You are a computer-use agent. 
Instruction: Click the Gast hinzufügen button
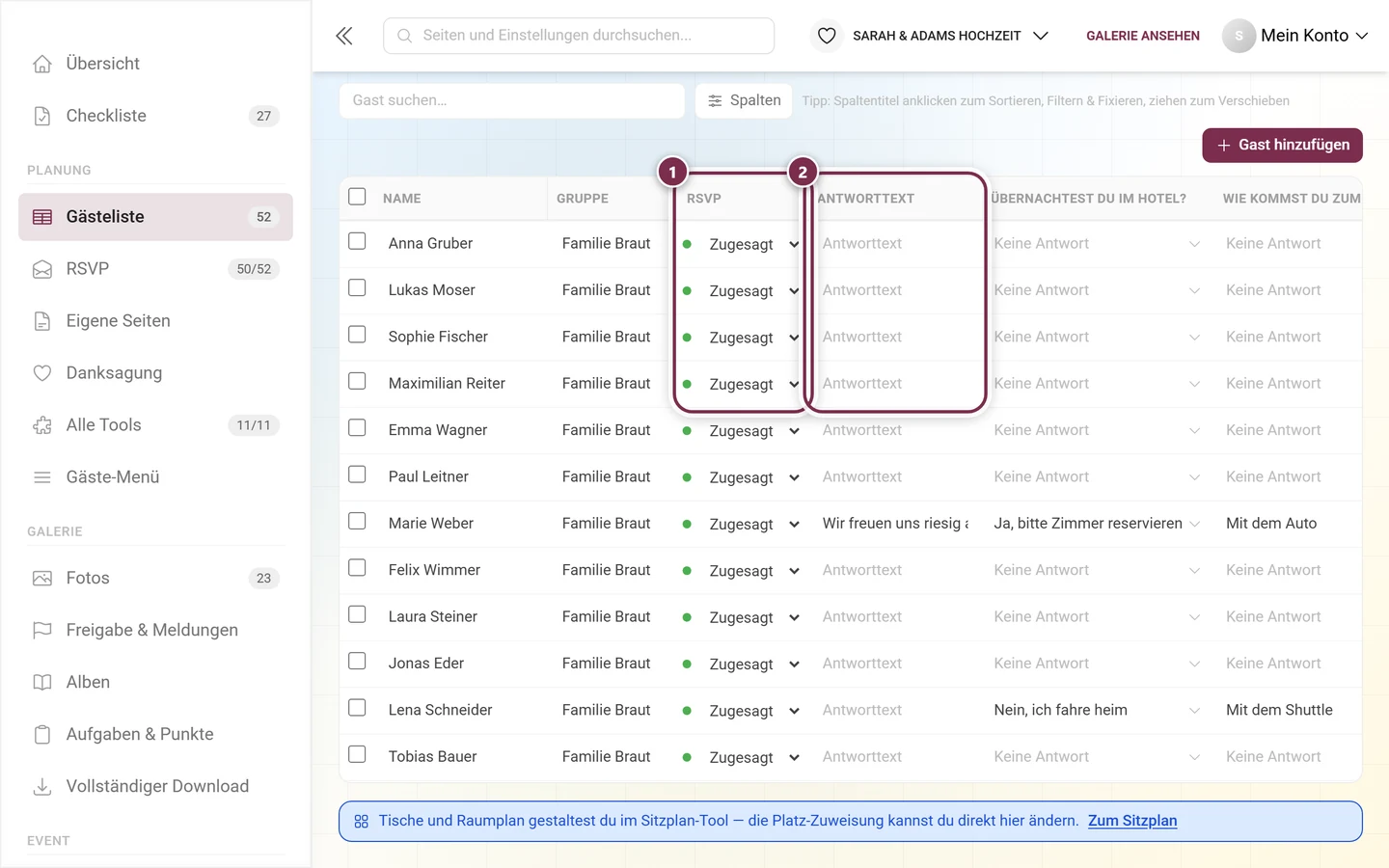click(1282, 146)
